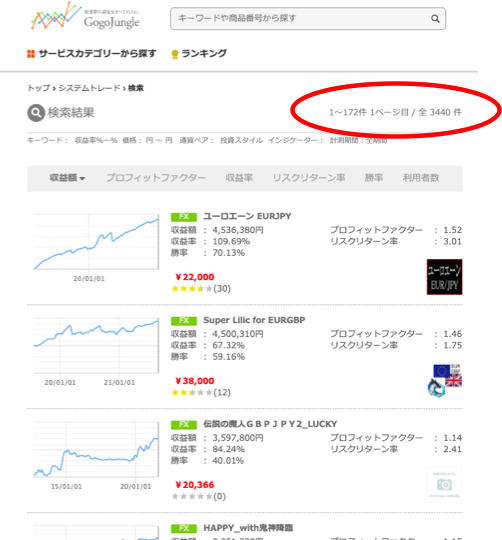Sort results by 利用者数

(421, 178)
